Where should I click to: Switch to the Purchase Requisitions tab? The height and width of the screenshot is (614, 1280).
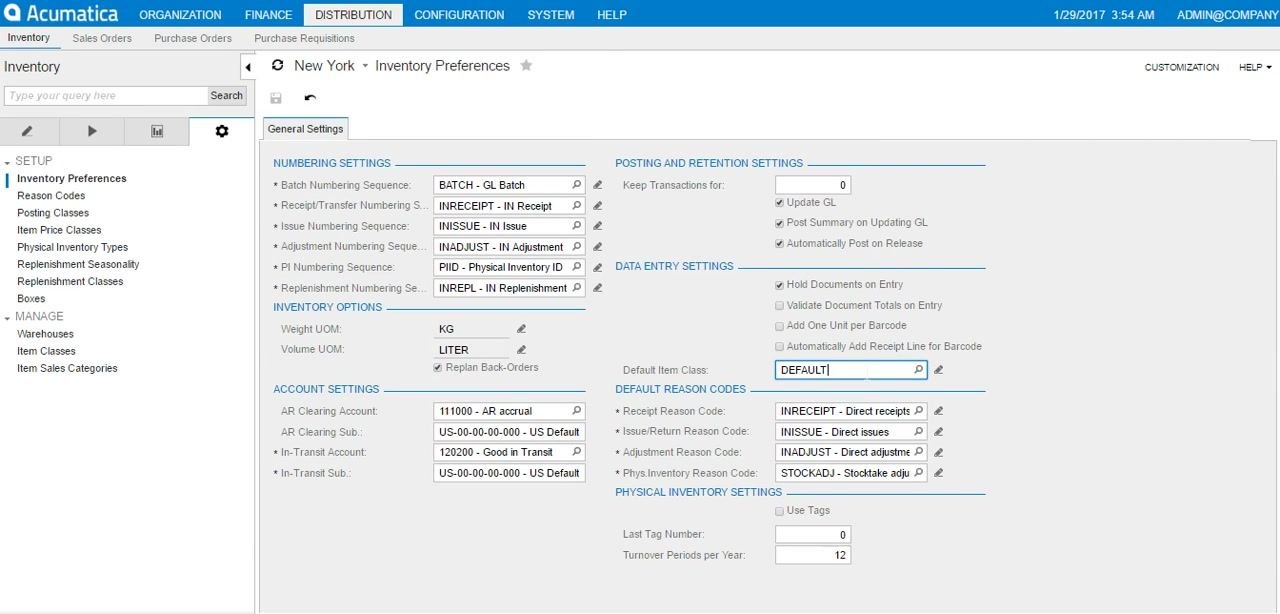coord(304,38)
